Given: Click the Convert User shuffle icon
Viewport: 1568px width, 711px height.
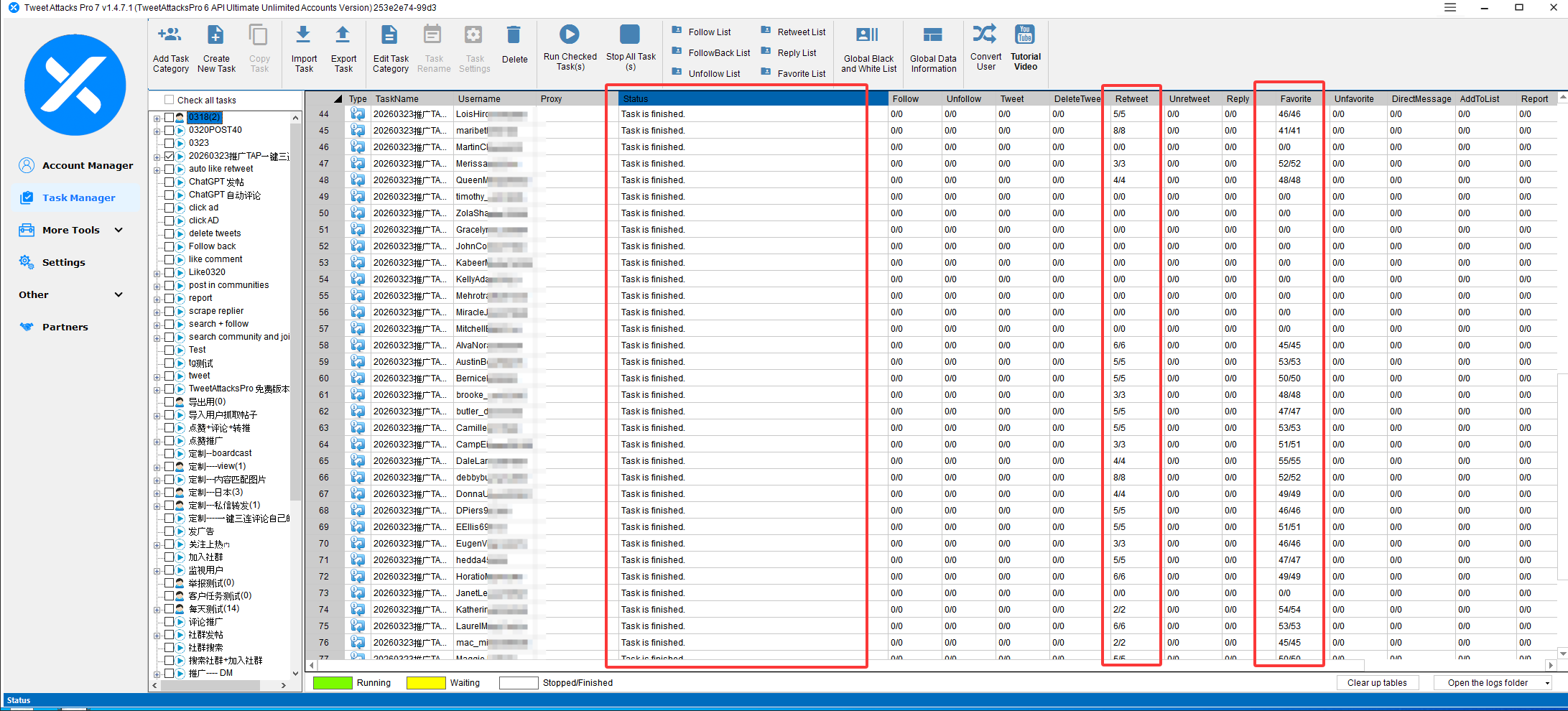Looking at the screenshot, I should [985, 34].
